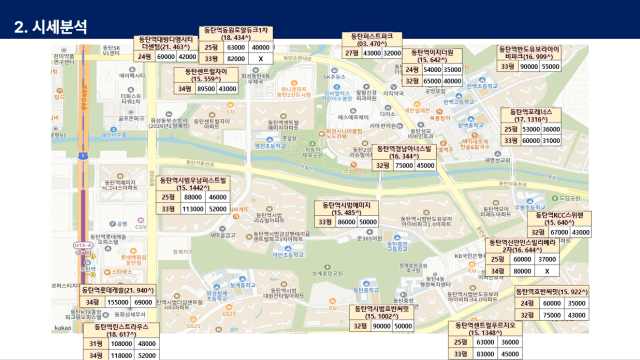The height and width of the screenshot is (360, 640).
Task: Click the 동탄퍼스트파크 table header
Action: pyautogui.click(x=372, y=40)
